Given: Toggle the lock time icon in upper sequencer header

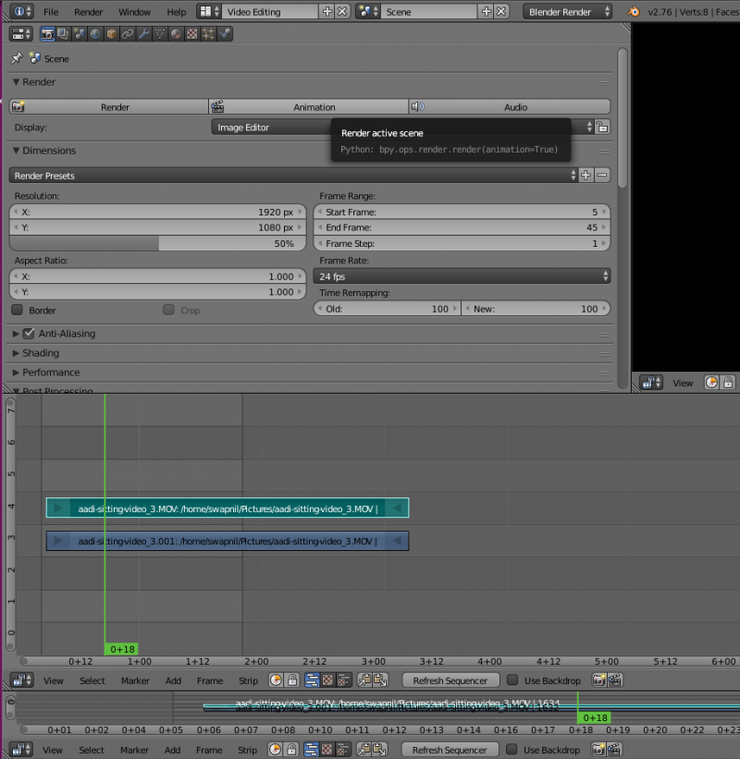Looking at the screenshot, I should pyautogui.click(x=292, y=680).
